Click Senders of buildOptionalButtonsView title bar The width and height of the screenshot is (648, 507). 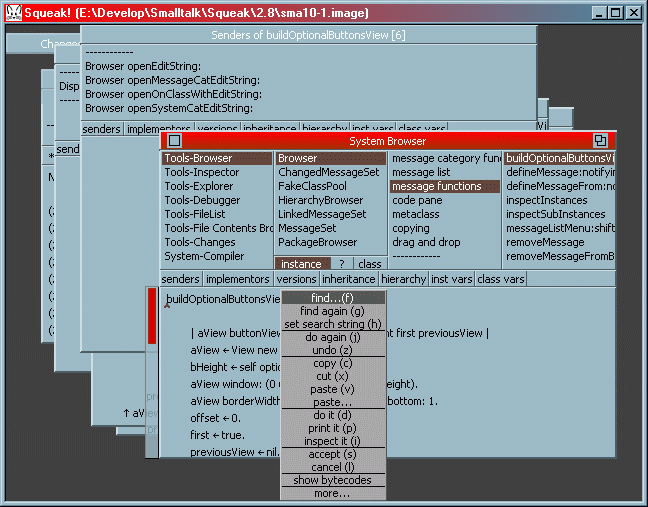click(x=308, y=35)
